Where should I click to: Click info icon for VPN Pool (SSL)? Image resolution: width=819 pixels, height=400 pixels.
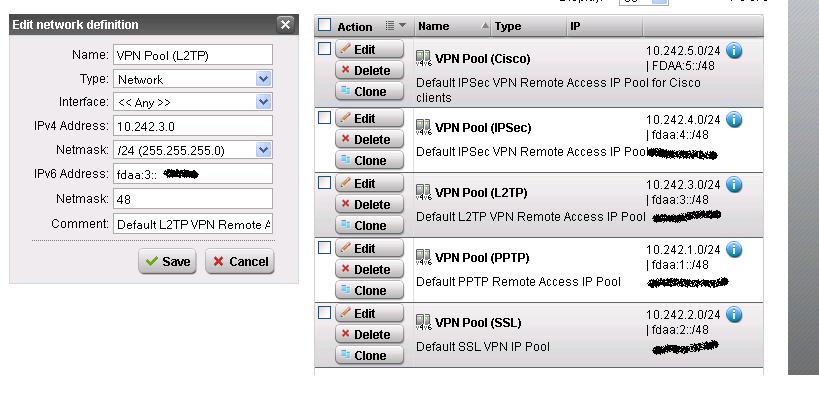coord(735,315)
